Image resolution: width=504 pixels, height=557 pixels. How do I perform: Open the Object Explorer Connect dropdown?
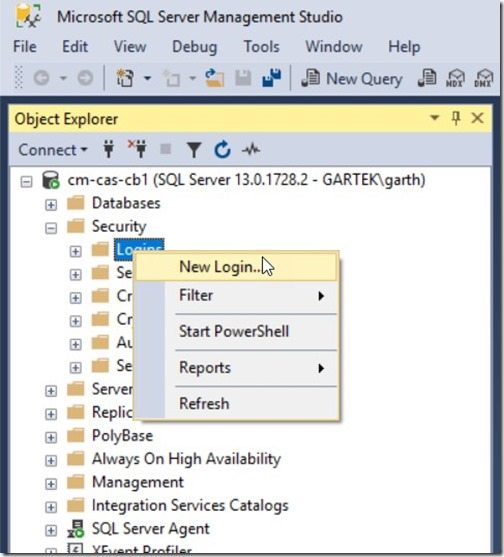(x=53, y=150)
